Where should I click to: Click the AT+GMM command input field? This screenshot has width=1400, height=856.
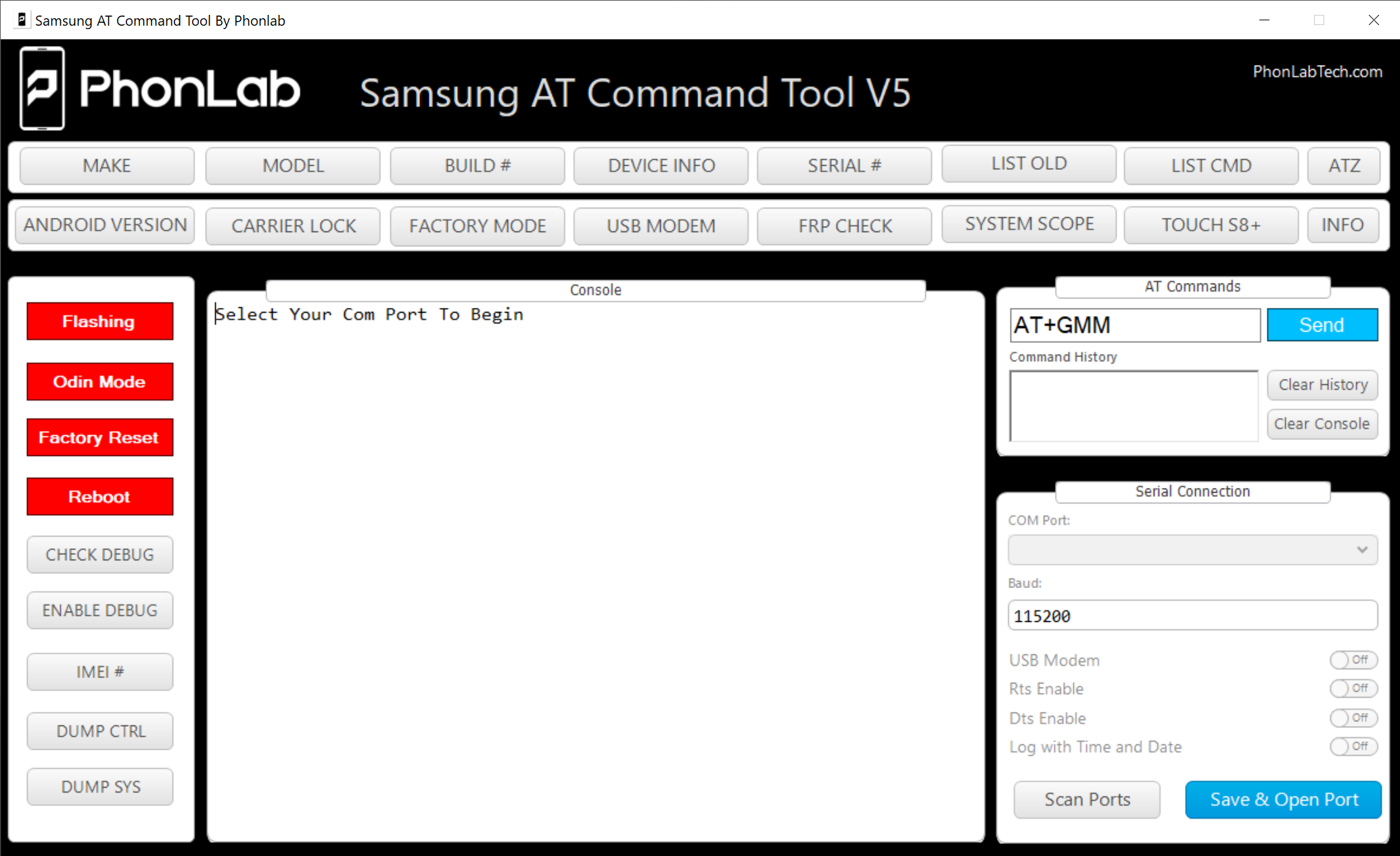point(1135,325)
